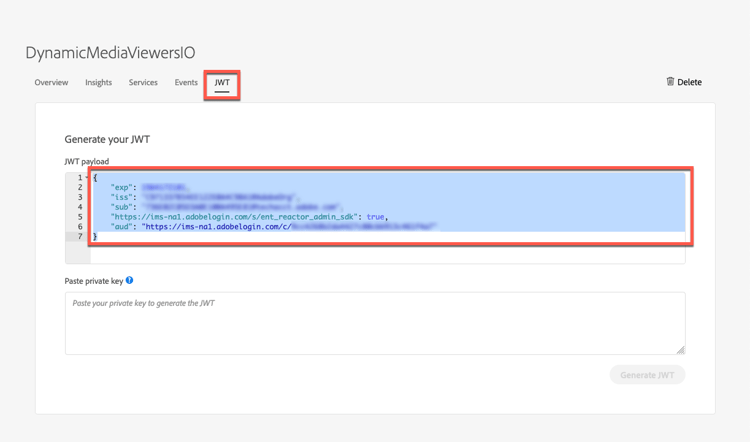The width and height of the screenshot is (750, 442).
Task: Click inside the Paste private key field
Action: click(375, 323)
